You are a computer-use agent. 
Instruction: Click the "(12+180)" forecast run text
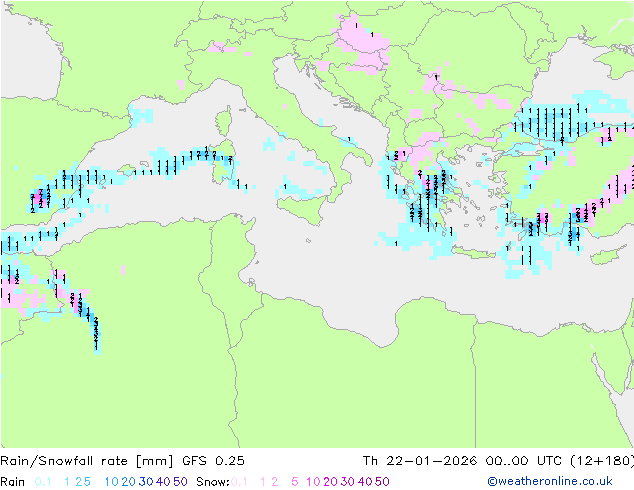[x=602, y=461]
